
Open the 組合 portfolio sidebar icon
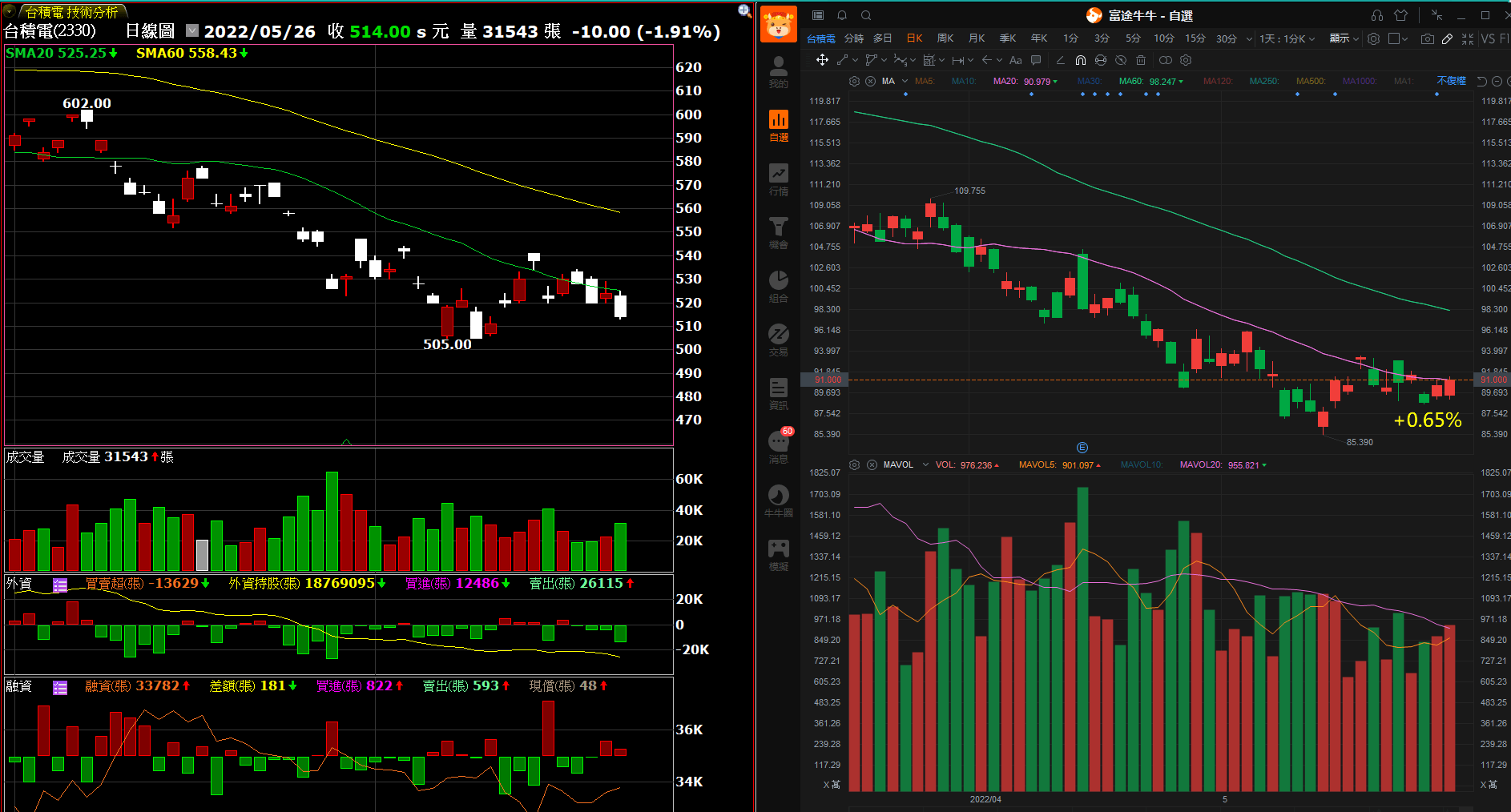[x=778, y=287]
